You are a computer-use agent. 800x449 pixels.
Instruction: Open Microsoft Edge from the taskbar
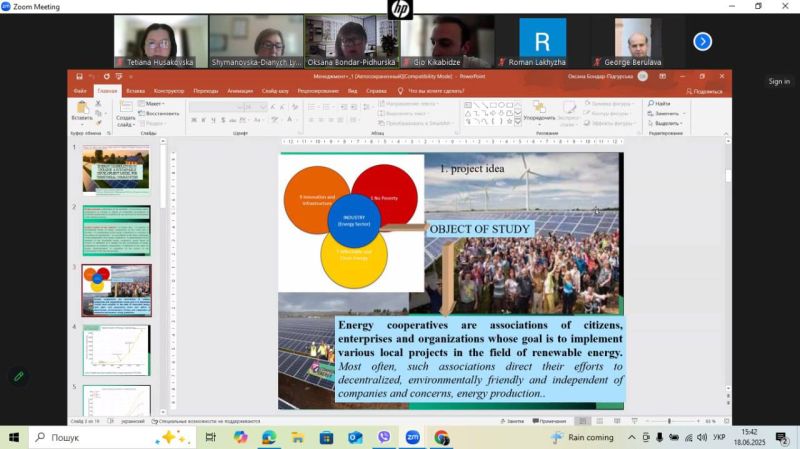[269, 437]
